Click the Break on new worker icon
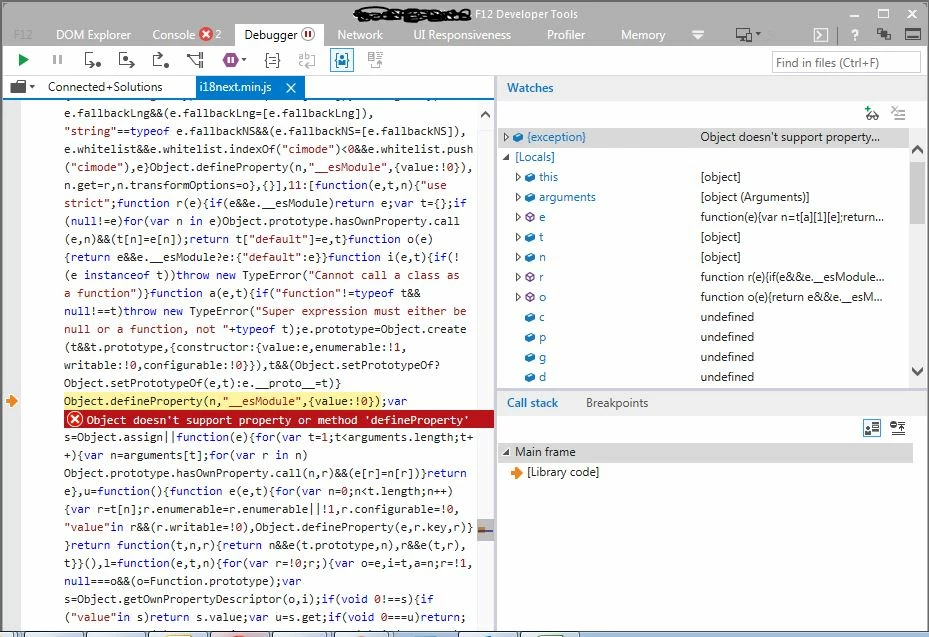This screenshot has width=929, height=637. (195, 60)
